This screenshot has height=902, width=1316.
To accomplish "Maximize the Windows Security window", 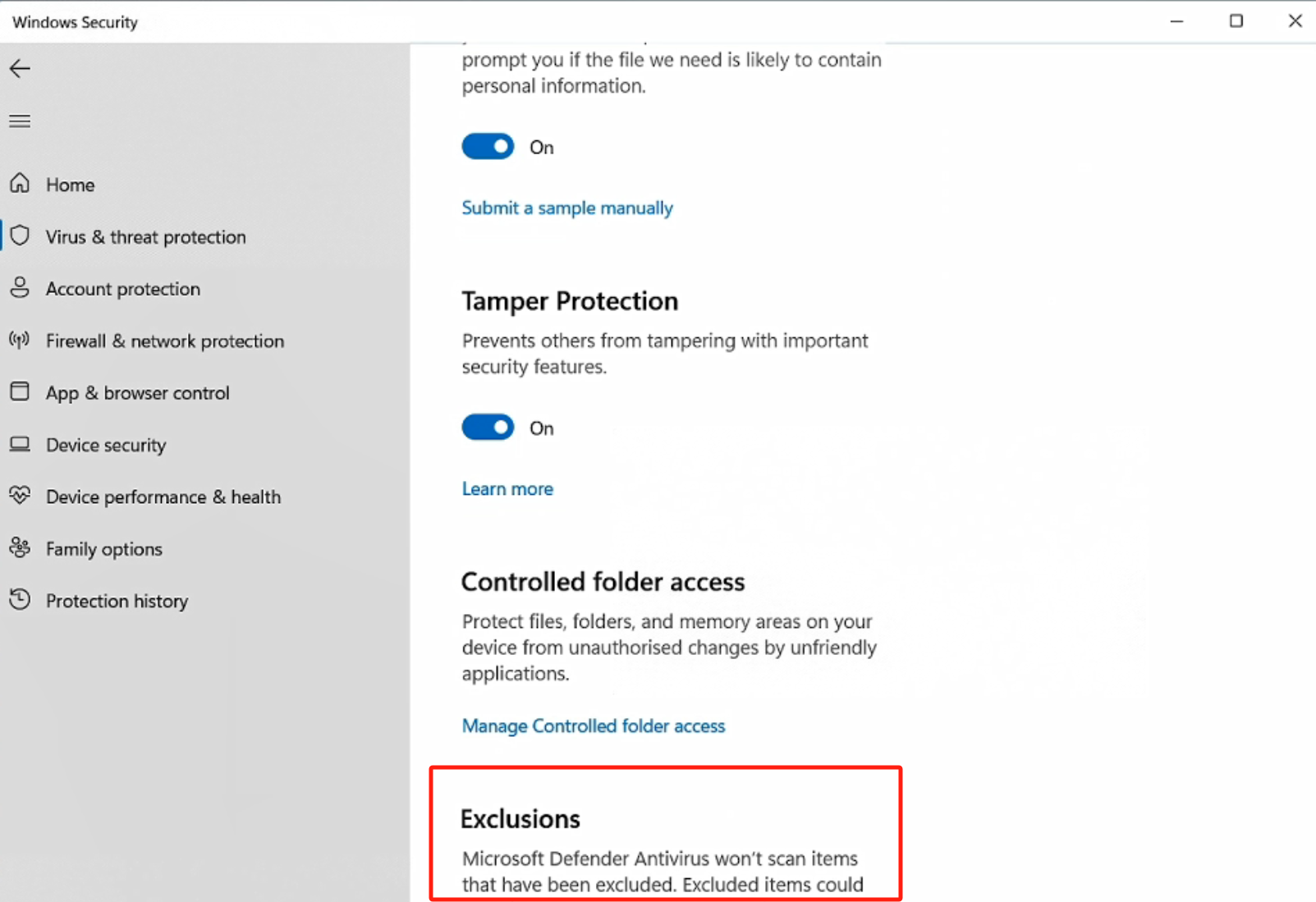I will pos(1236,21).
